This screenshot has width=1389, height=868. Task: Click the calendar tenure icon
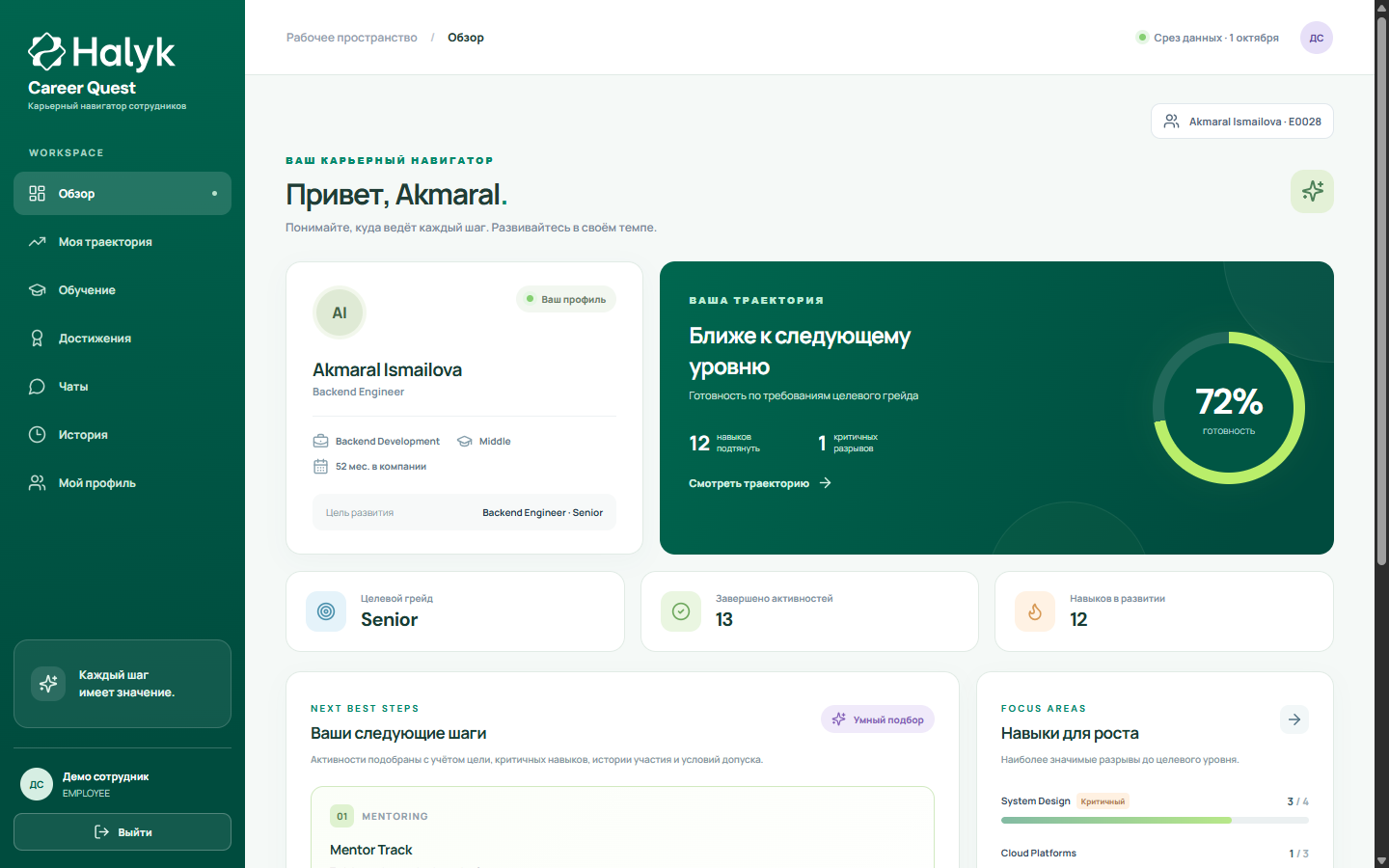coord(321,467)
